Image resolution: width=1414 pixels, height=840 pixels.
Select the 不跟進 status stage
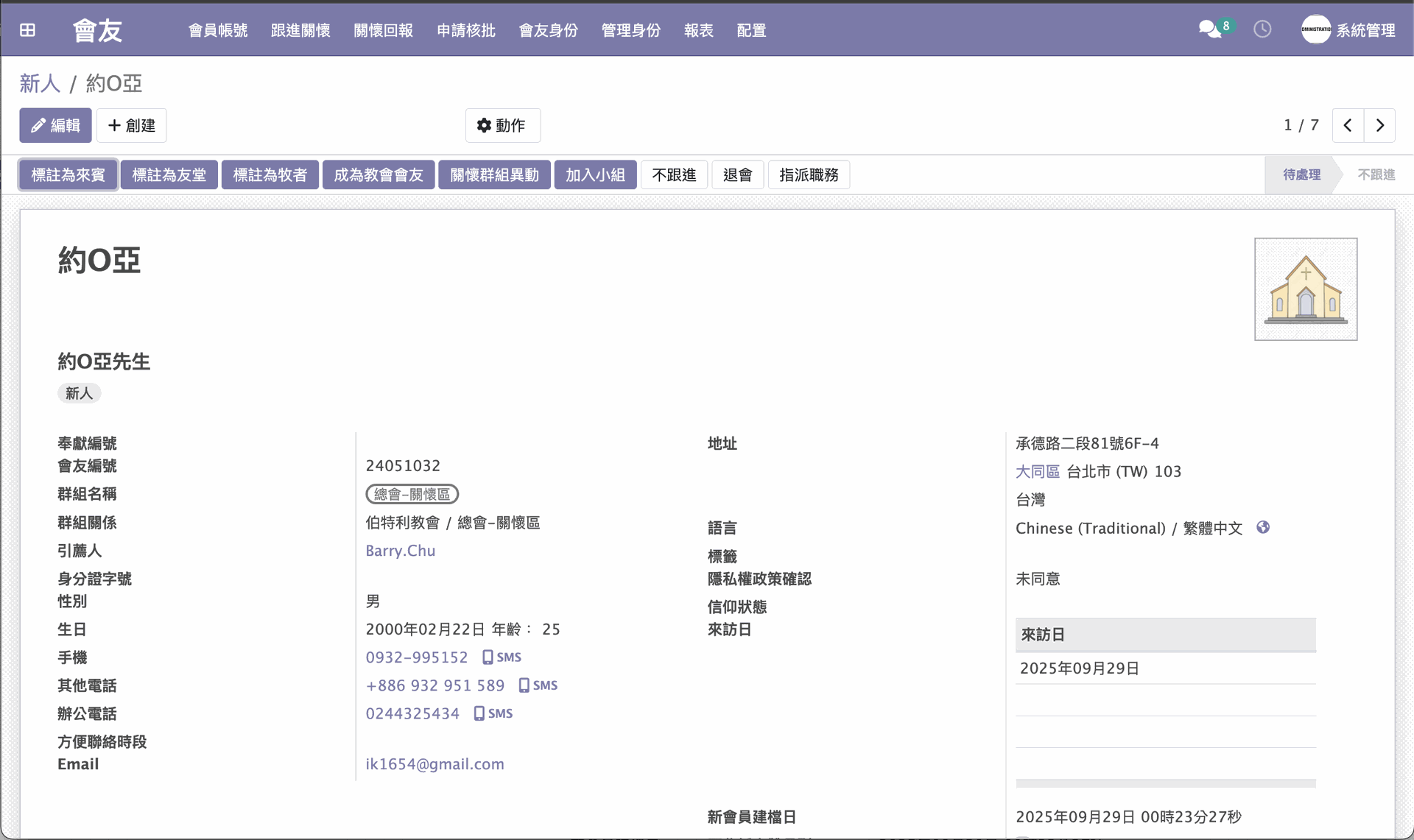(1376, 175)
